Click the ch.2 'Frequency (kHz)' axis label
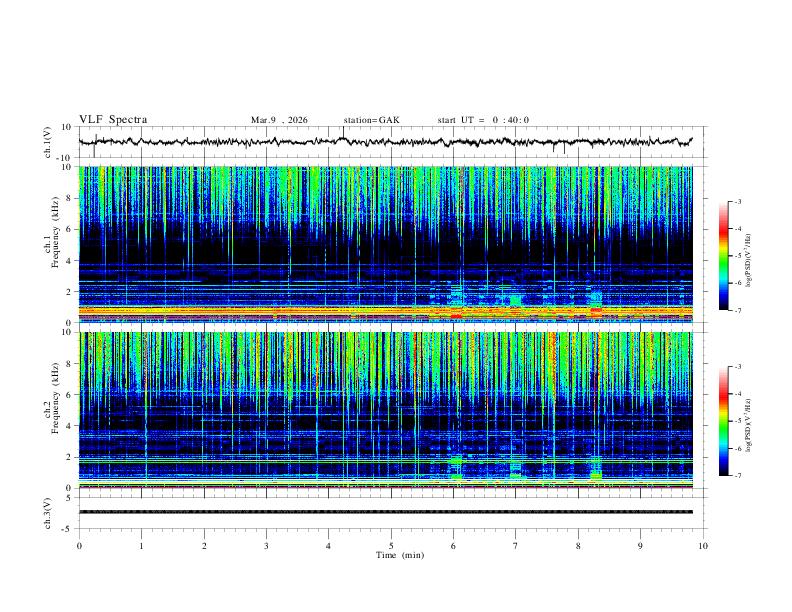Image resolution: width=792 pixels, height=612 pixels. coord(55,398)
